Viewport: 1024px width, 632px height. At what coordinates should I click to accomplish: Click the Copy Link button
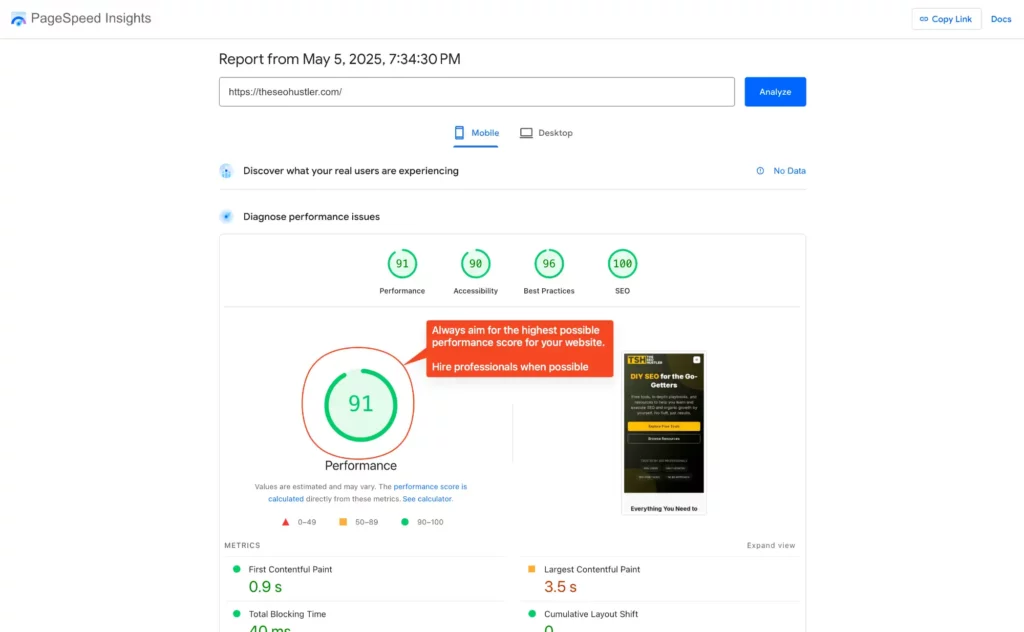point(946,19)
